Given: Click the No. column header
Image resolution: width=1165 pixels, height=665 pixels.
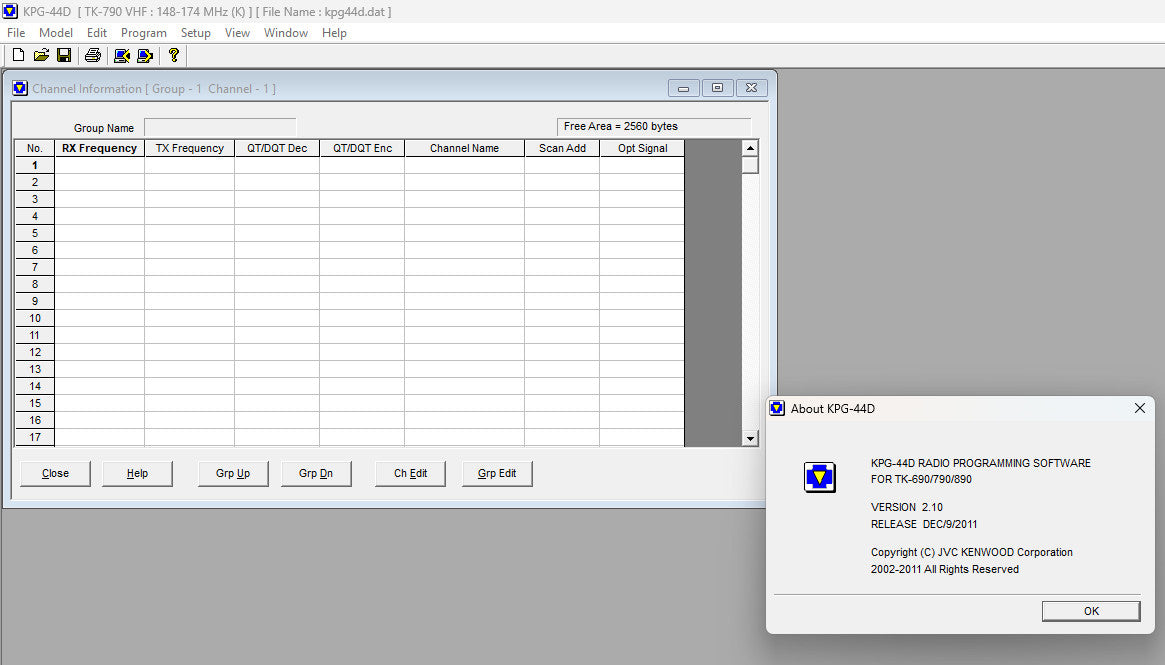Looking at the screenshot, I should point(35,148).
